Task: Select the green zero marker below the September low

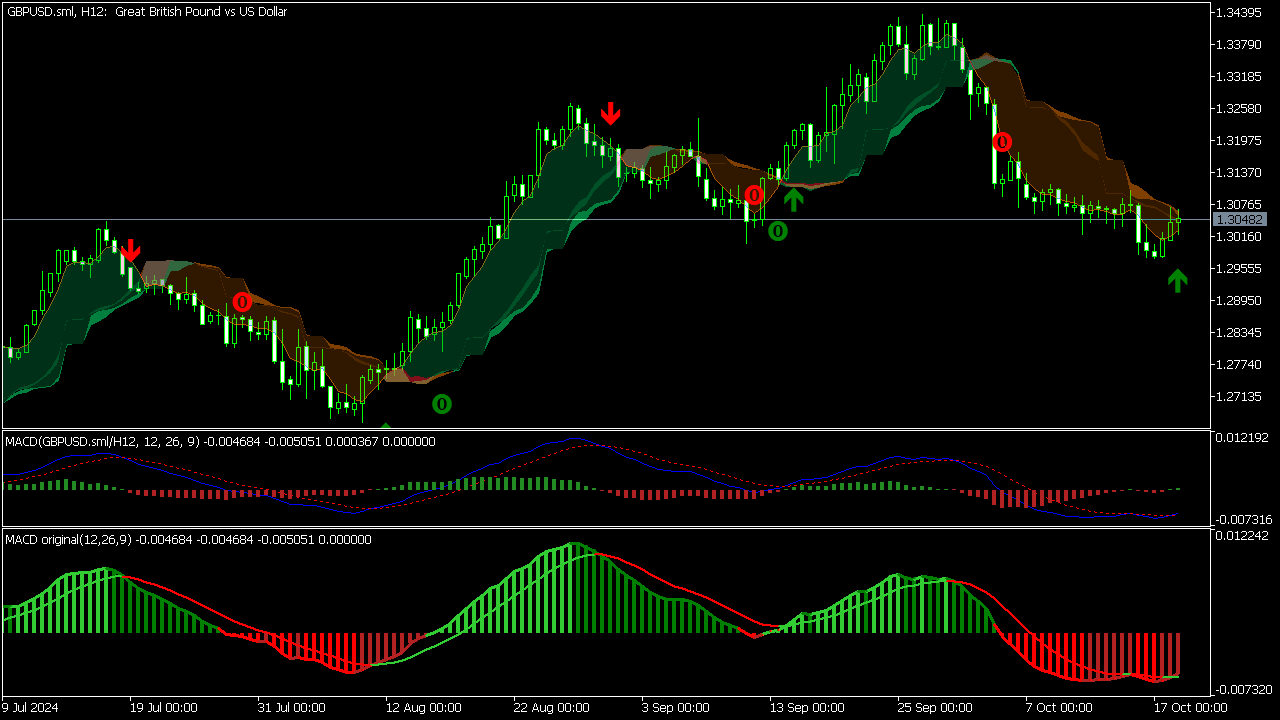Action: coord(777,232)
